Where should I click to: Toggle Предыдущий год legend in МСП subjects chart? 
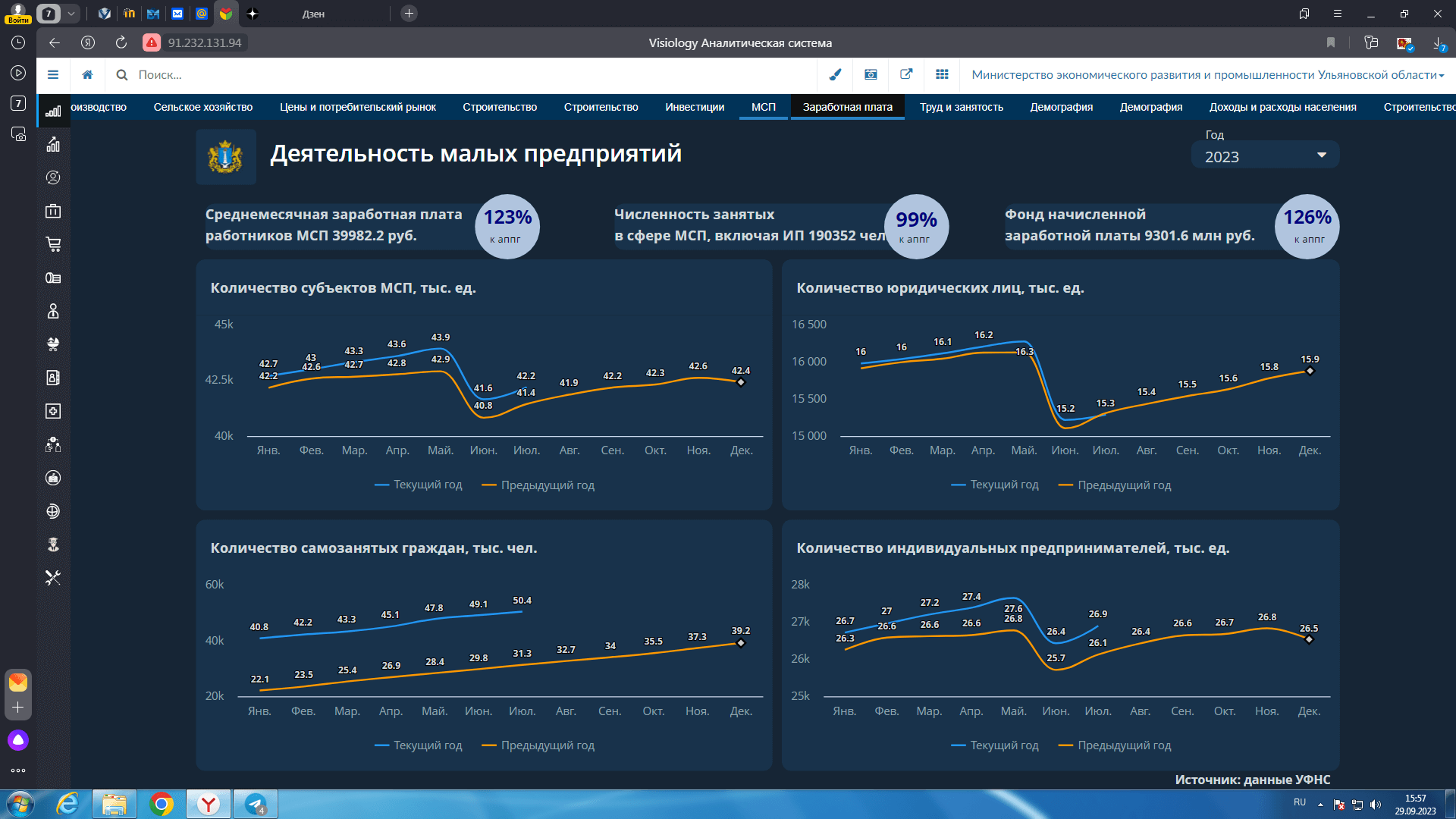click(x=538, y=485)
